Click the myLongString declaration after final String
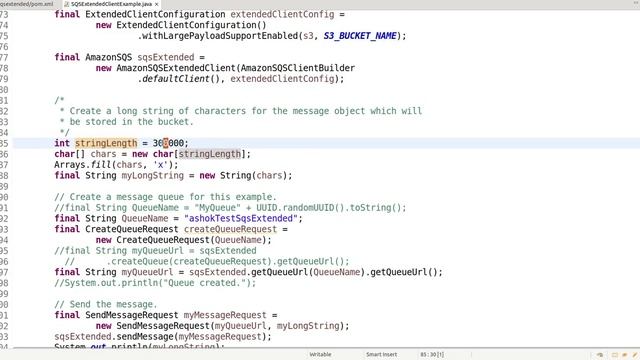640x360 pixels. coord(153,176)
